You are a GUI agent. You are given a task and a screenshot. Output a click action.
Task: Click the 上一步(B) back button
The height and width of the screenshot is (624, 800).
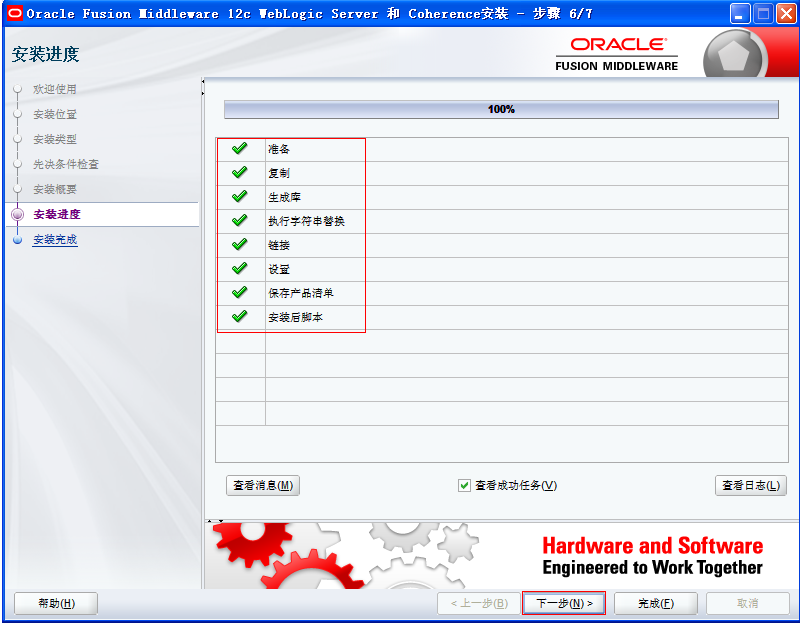tap(479, 604)
